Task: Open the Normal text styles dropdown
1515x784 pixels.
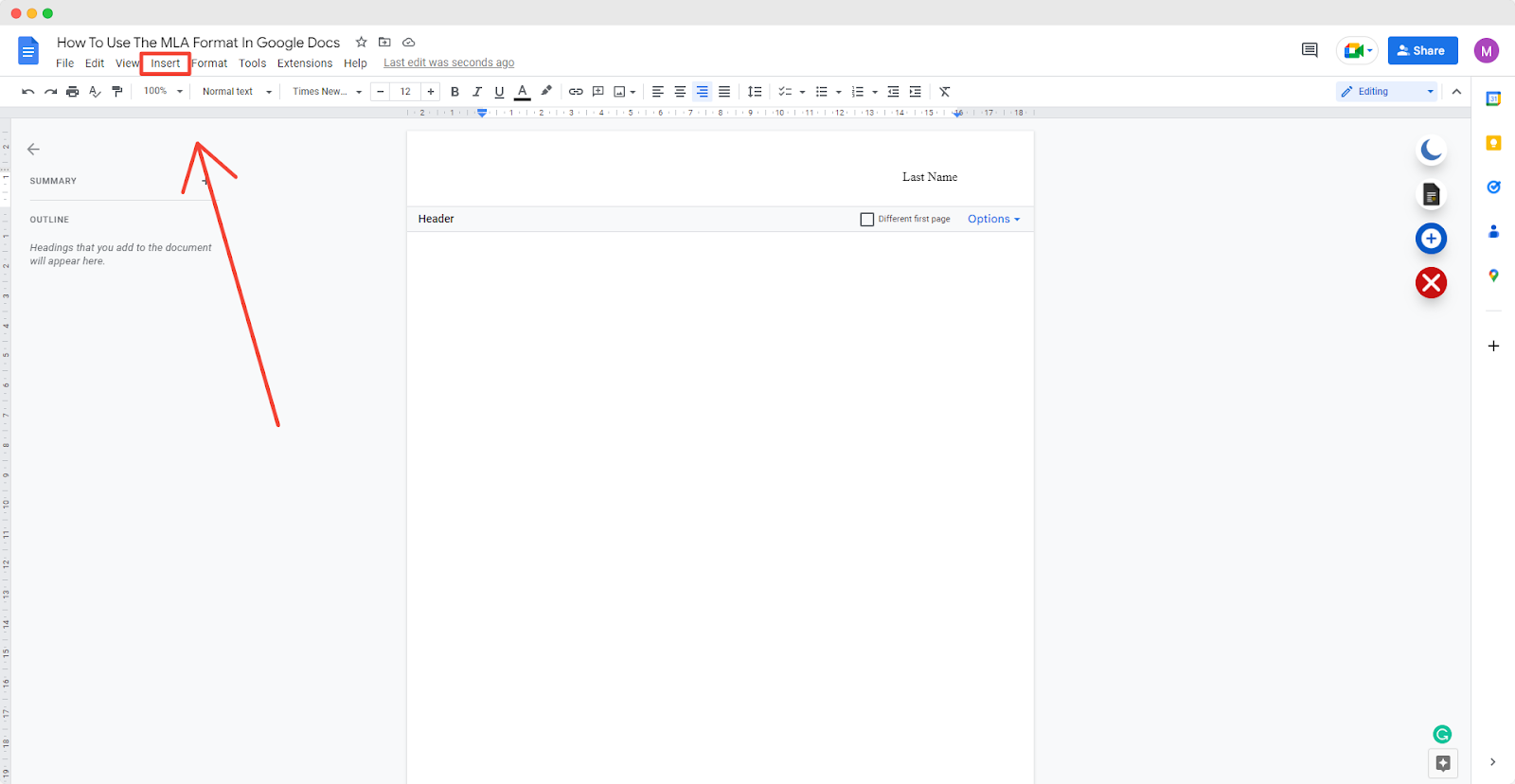Action: [237, 92]
